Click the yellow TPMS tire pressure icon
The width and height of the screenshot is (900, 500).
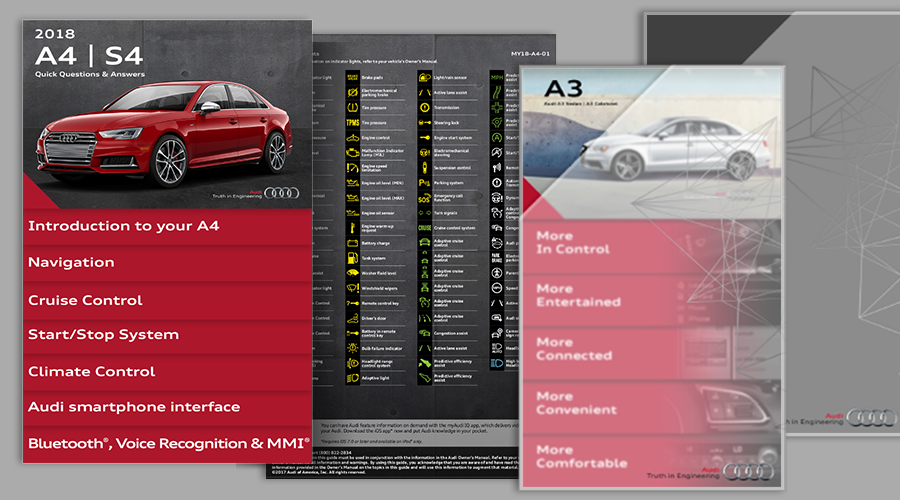[x=353, y=125]
